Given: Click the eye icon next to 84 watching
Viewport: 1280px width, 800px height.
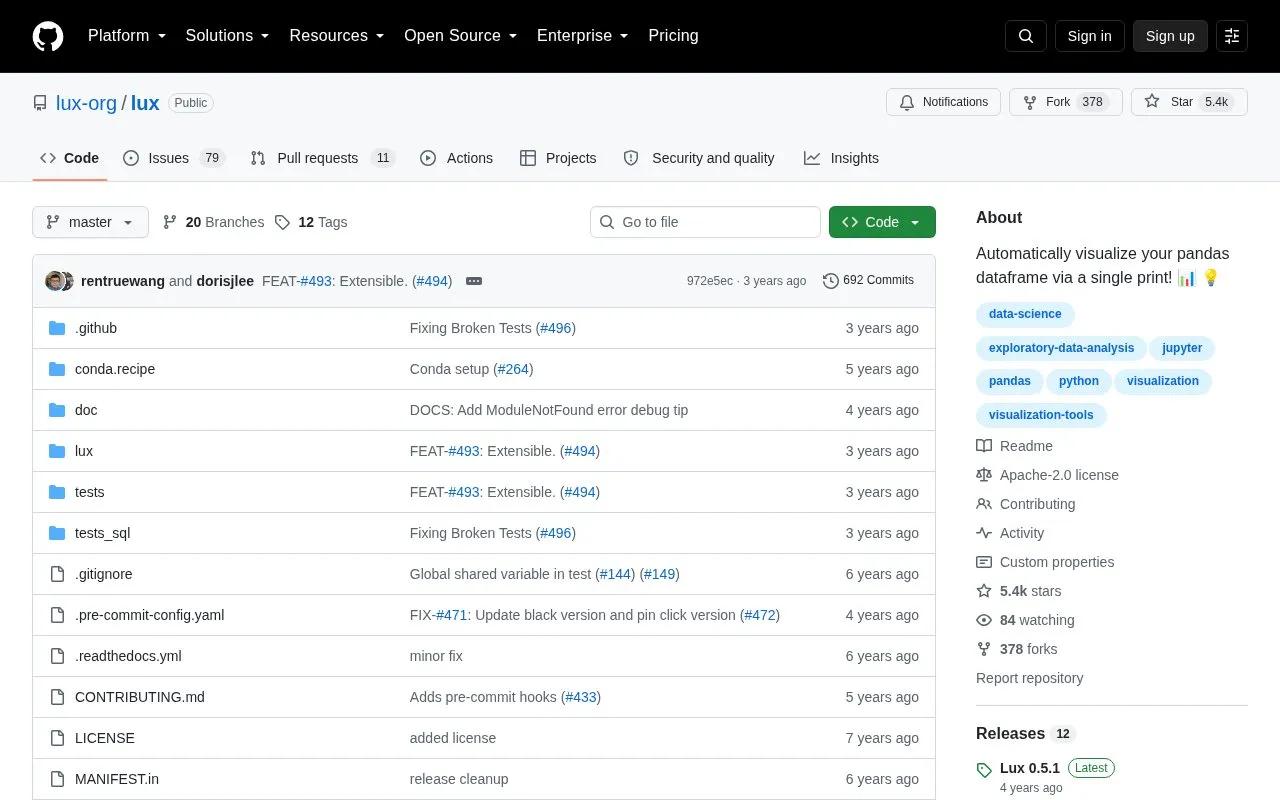Looking at the screenshot, I should [984, 620].
